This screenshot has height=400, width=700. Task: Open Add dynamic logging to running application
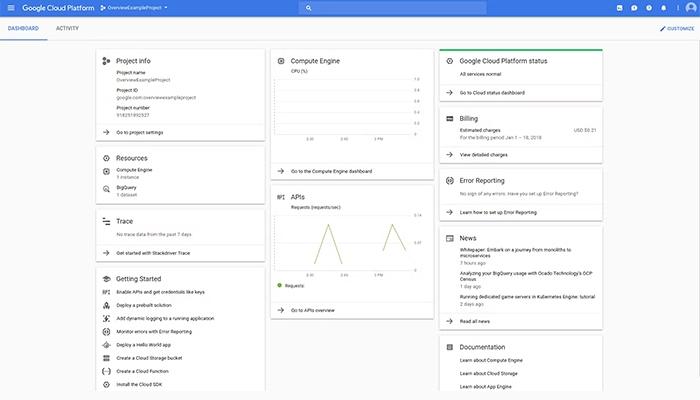pos(165,318)
